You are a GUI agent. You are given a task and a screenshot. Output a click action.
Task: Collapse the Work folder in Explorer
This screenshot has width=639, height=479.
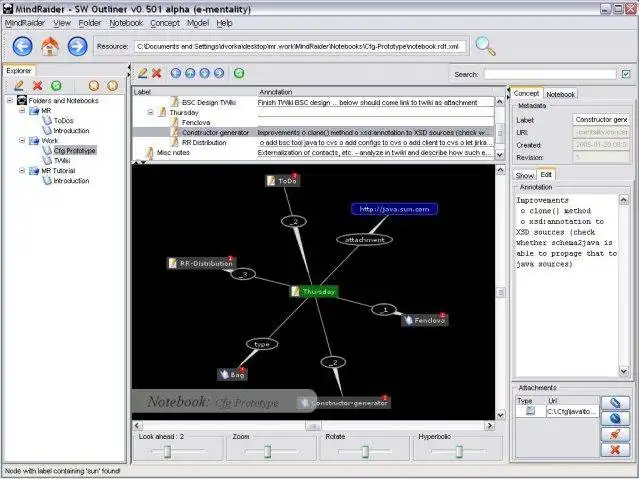(22, 140)
